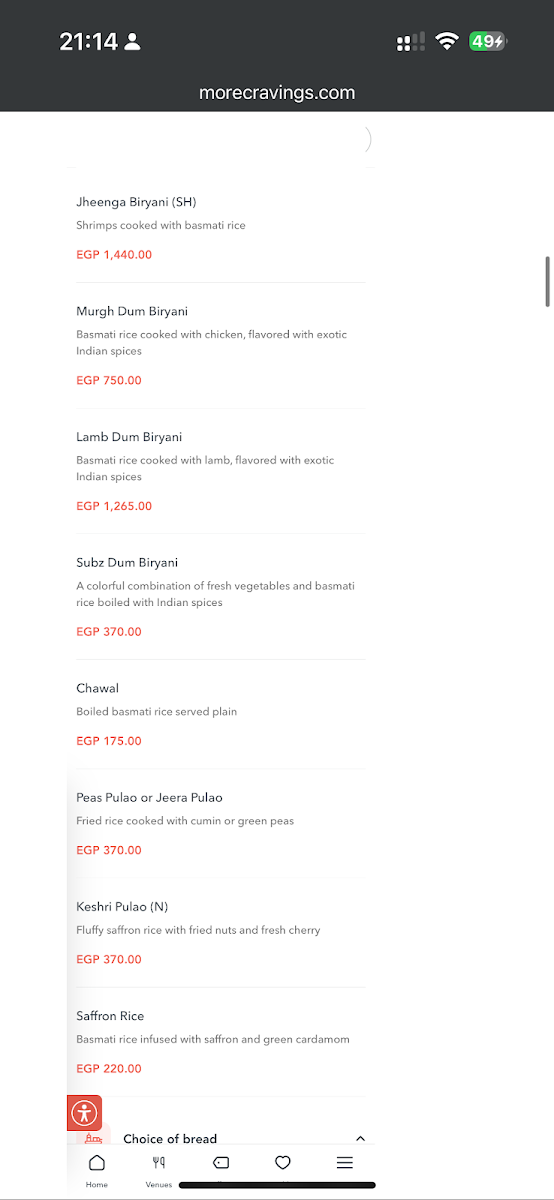The image size is (554, 1200).
Task: Choose Subz Dum Biryani item
Action: (x=221, y=597)
